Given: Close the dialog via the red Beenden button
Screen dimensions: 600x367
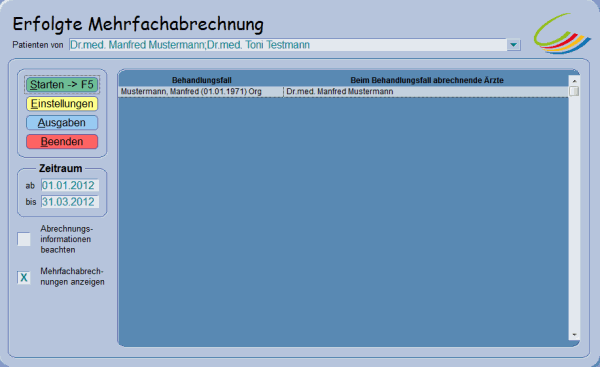Looking at the screenshot, I should point(62,142).
